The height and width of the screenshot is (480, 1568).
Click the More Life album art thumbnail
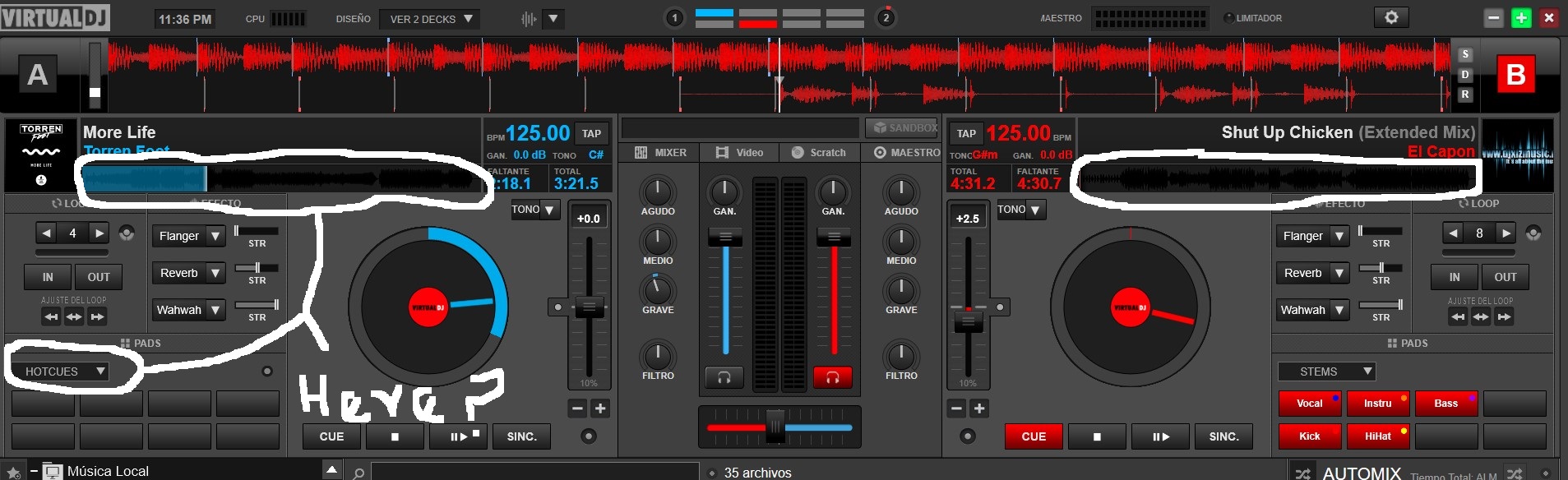(41, 156)
